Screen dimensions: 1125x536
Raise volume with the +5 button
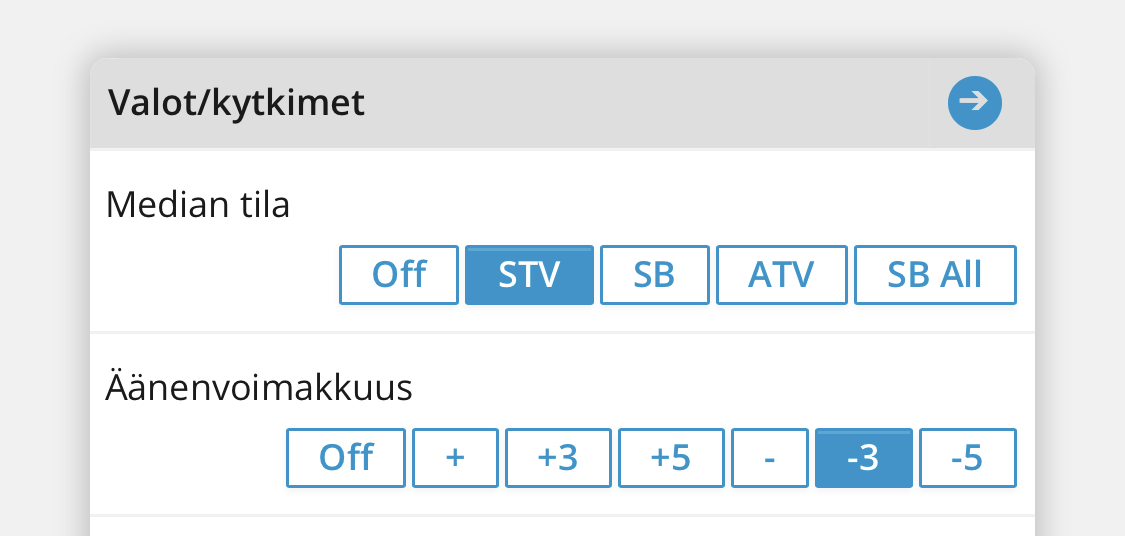(671, 458)
